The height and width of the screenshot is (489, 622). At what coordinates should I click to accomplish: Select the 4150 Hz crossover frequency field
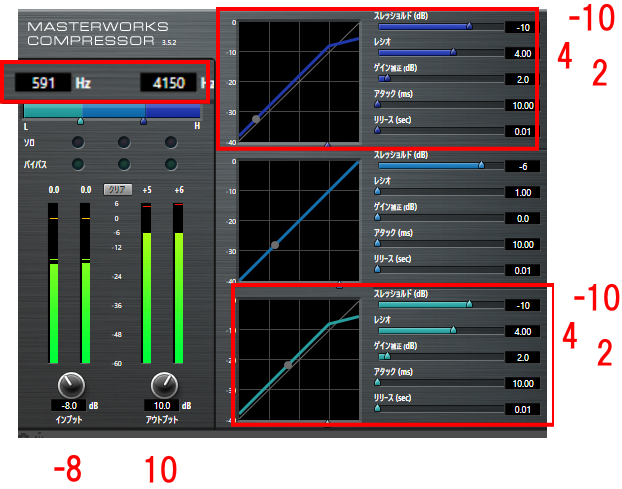(x=168, y=82)
